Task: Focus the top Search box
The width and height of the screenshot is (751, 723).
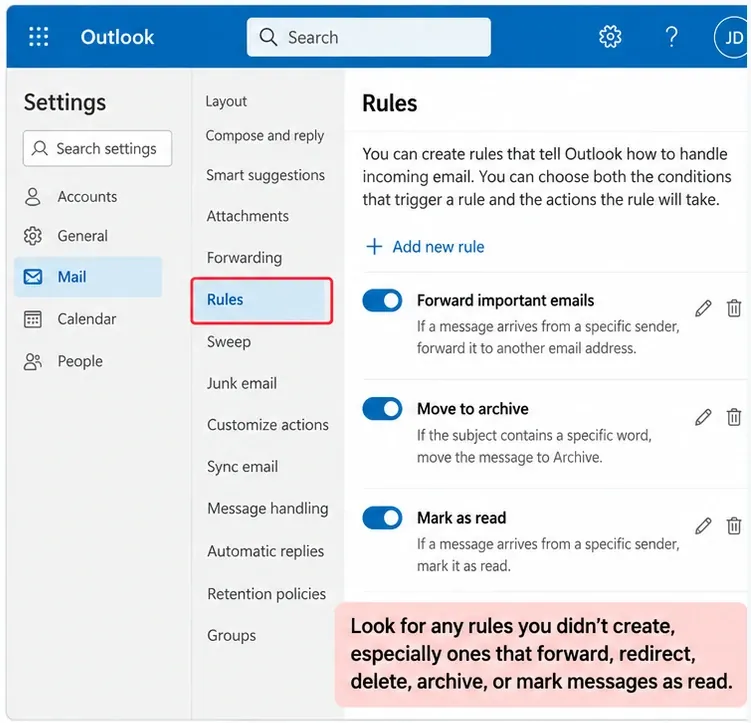Action: [369, 37]
